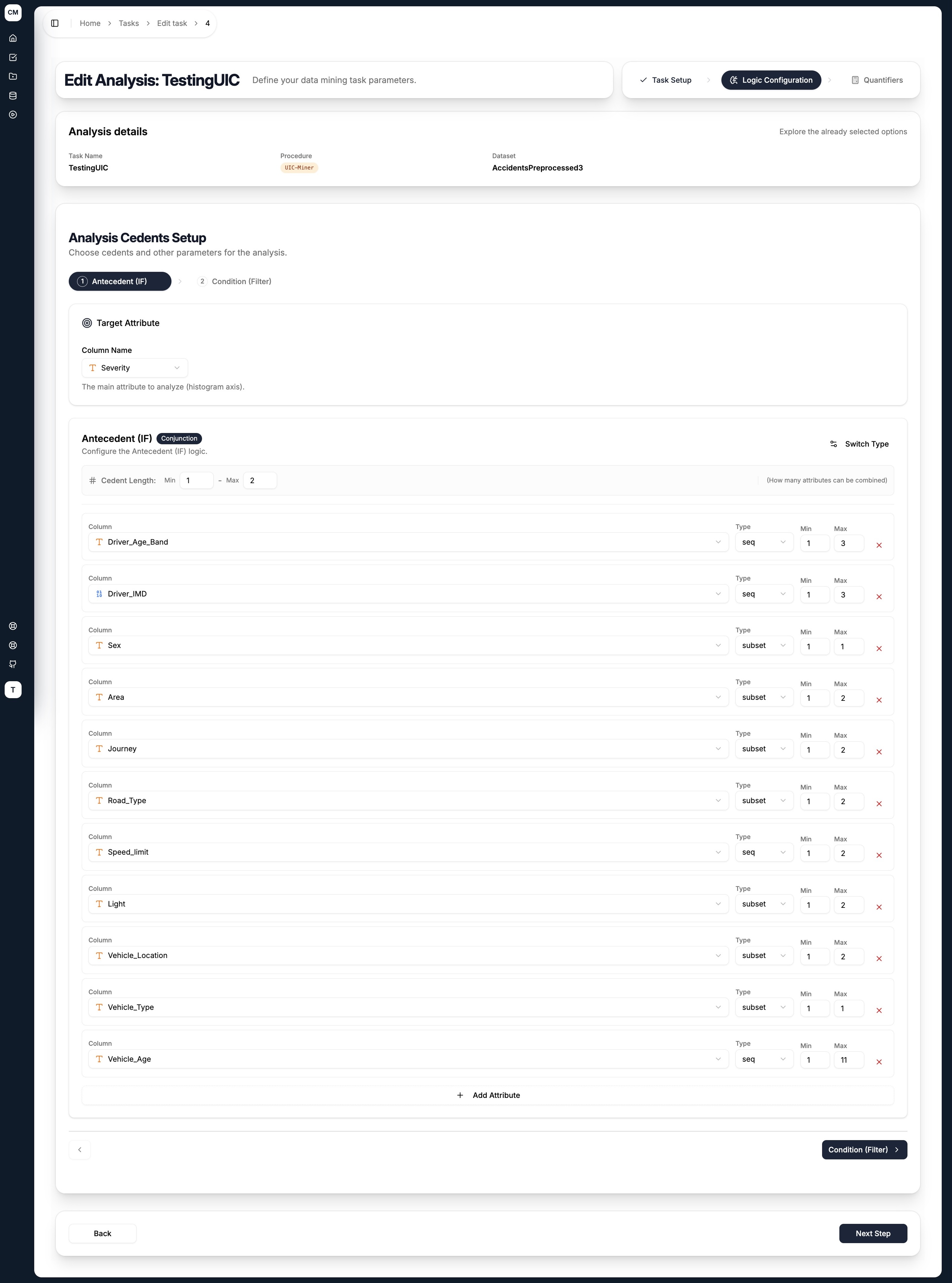Remove the Area attribute row
952x1283 pixels.
point(879,700)
